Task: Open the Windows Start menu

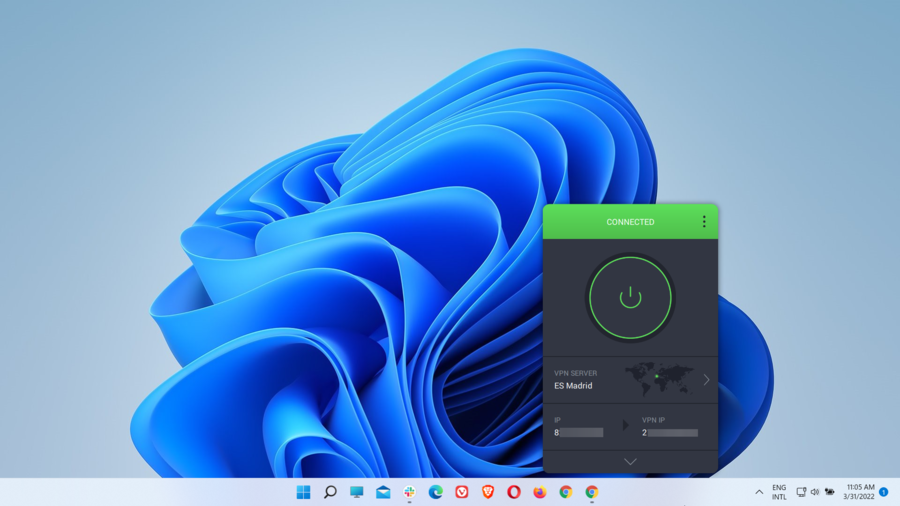Action: [x=304, y=492]
